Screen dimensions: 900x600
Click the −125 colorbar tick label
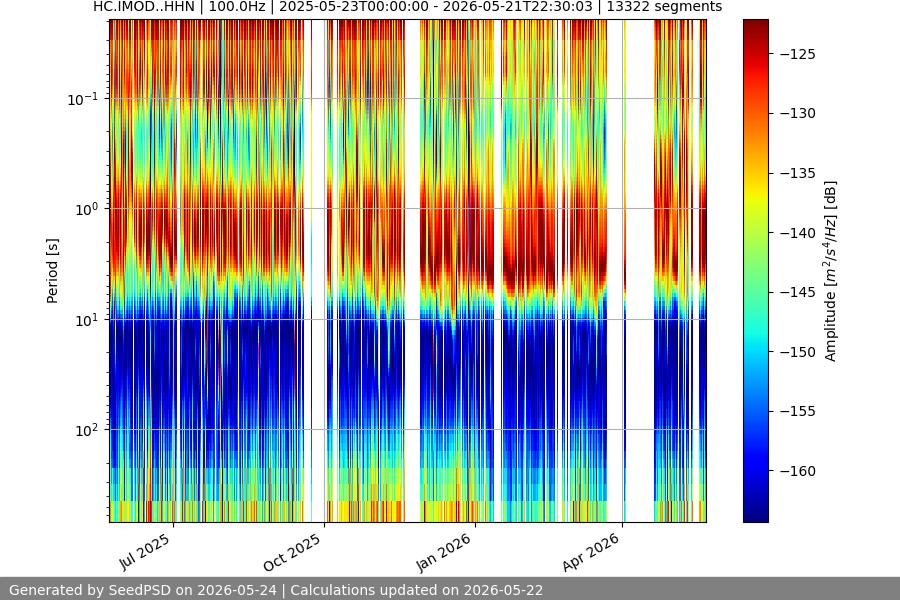tap(798, 54)
